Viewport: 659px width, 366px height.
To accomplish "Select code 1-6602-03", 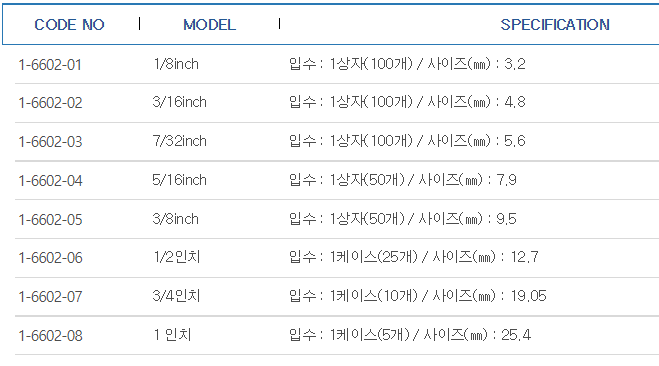I will [50, 142].
